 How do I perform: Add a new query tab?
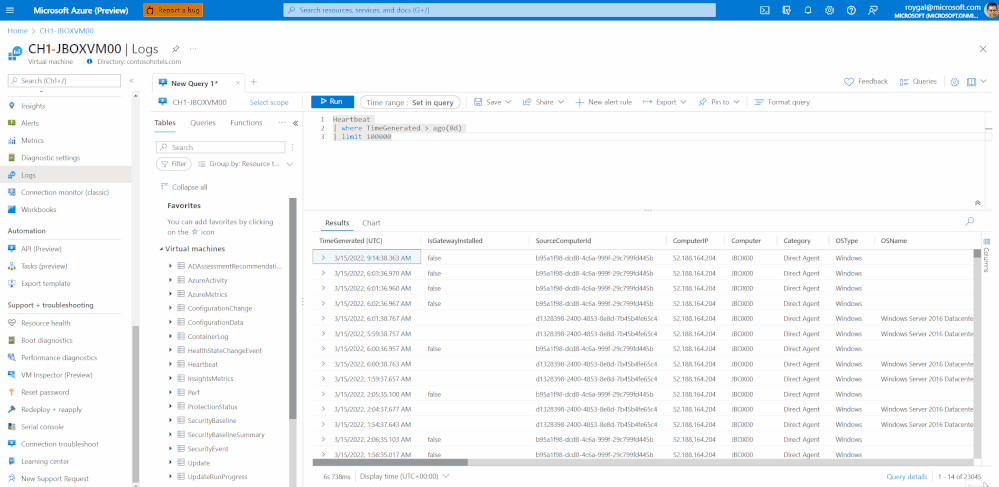pyautogui.click(x=254, y=82)
